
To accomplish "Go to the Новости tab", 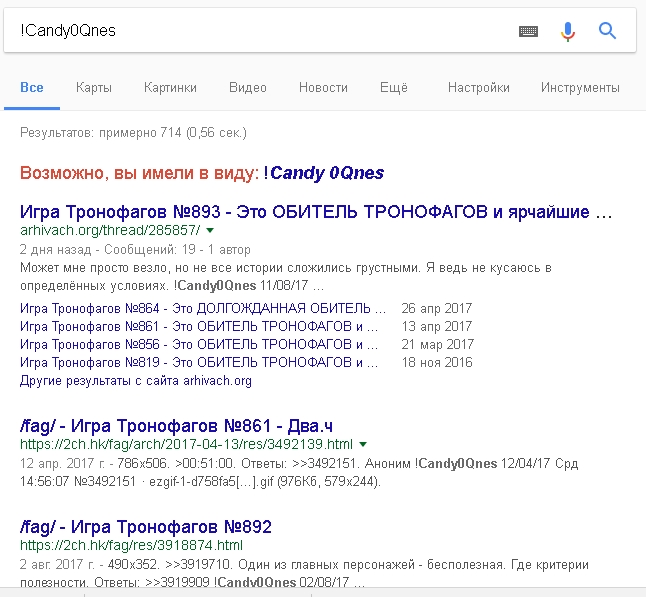I will click(x=323, y=88).
